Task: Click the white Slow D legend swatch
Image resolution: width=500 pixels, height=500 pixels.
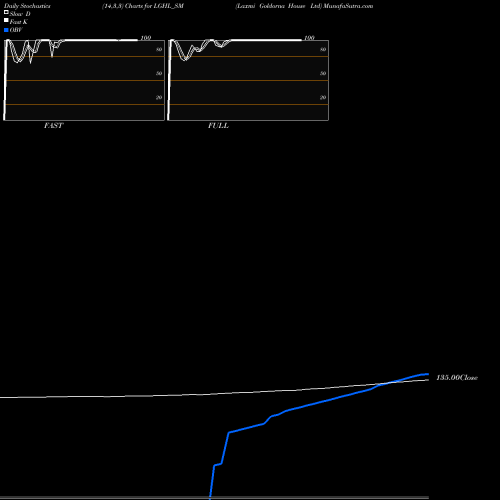Action: click(x=6, y=13)
